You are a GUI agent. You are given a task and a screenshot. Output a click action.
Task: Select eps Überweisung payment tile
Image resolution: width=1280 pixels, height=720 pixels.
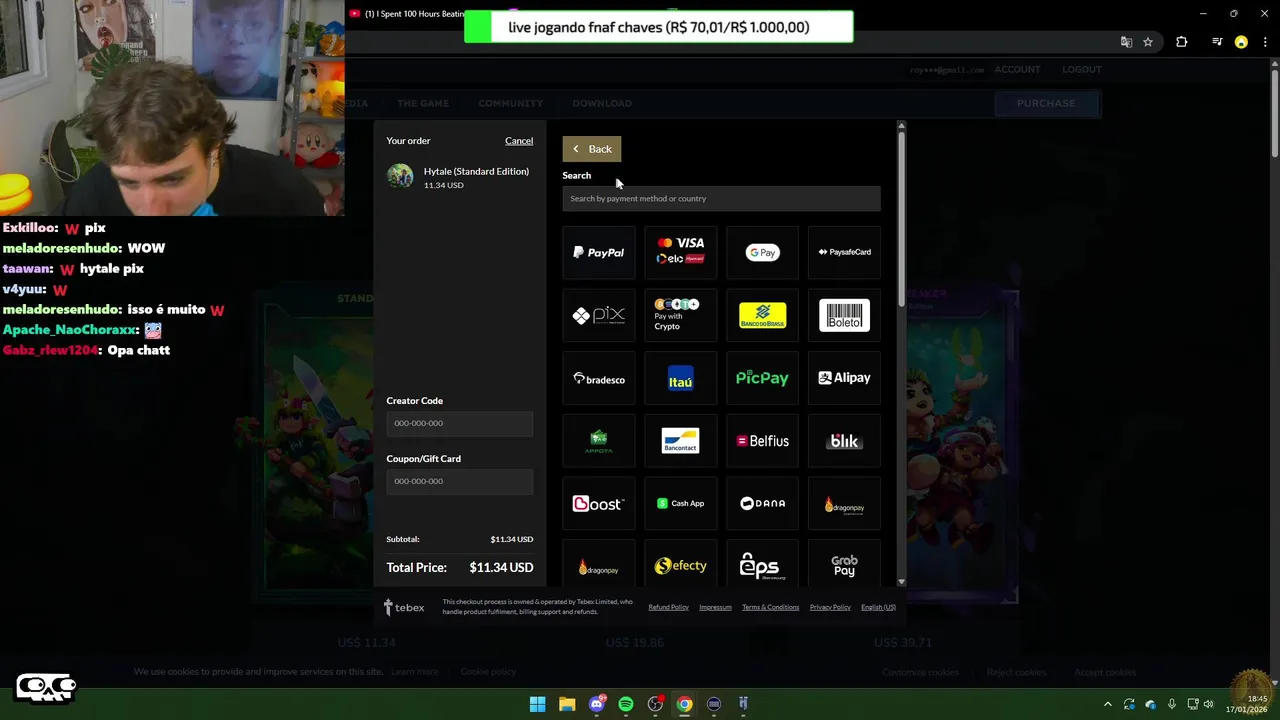click(762, 565)
